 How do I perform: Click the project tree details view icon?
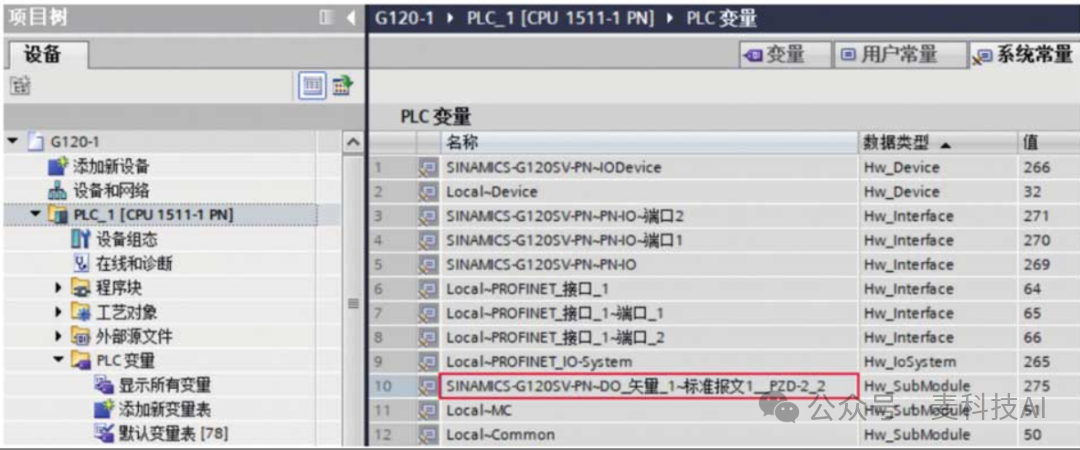[312, 87]
